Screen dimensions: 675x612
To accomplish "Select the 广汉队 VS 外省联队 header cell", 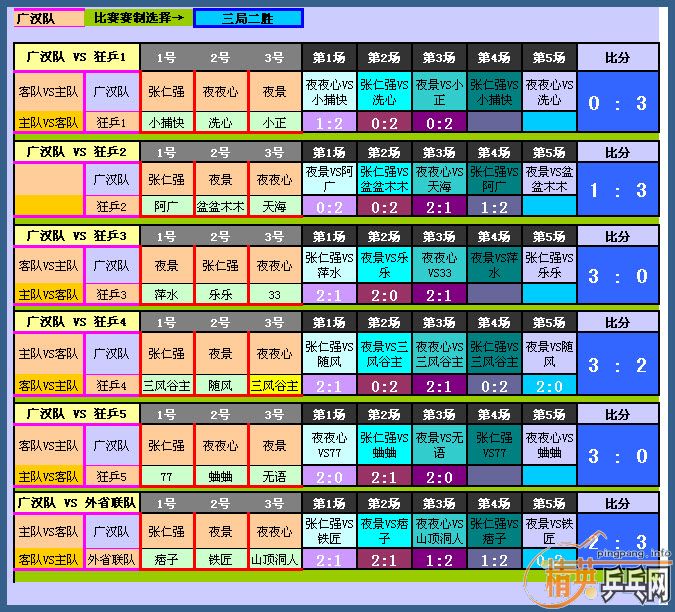I will (x=77, y=503).
